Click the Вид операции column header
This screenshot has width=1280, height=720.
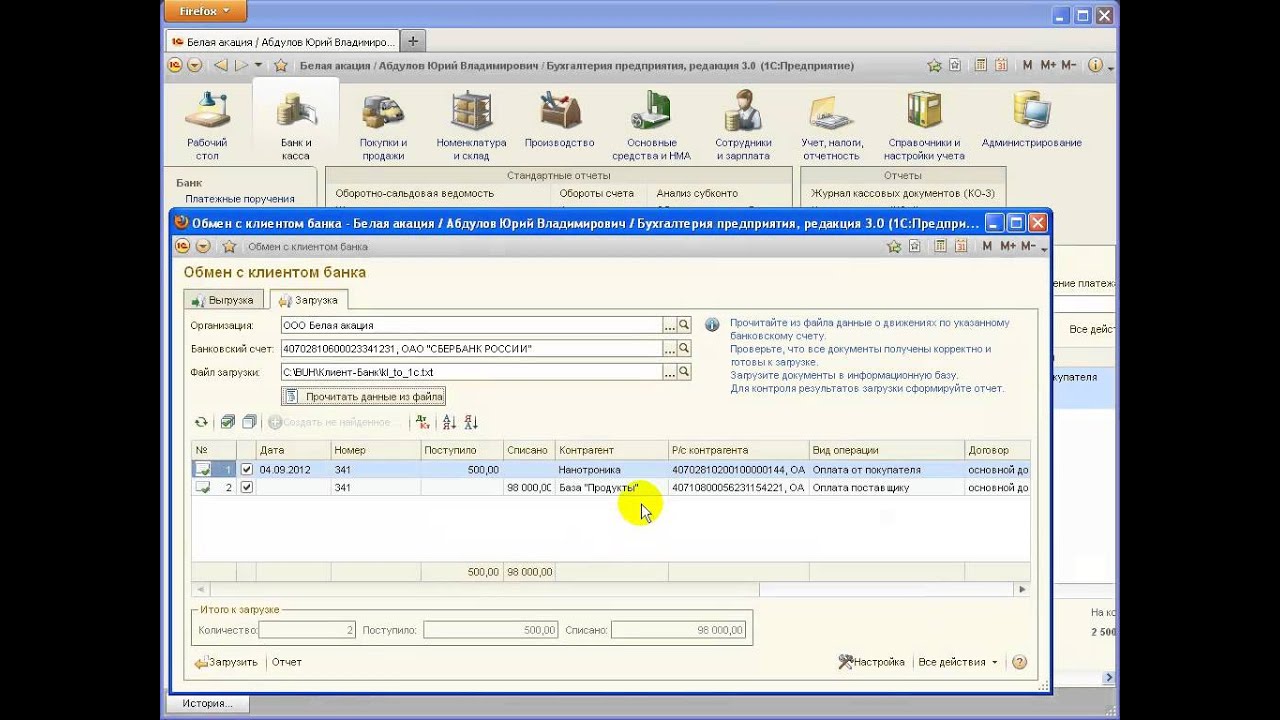click(x=886, y=450)
